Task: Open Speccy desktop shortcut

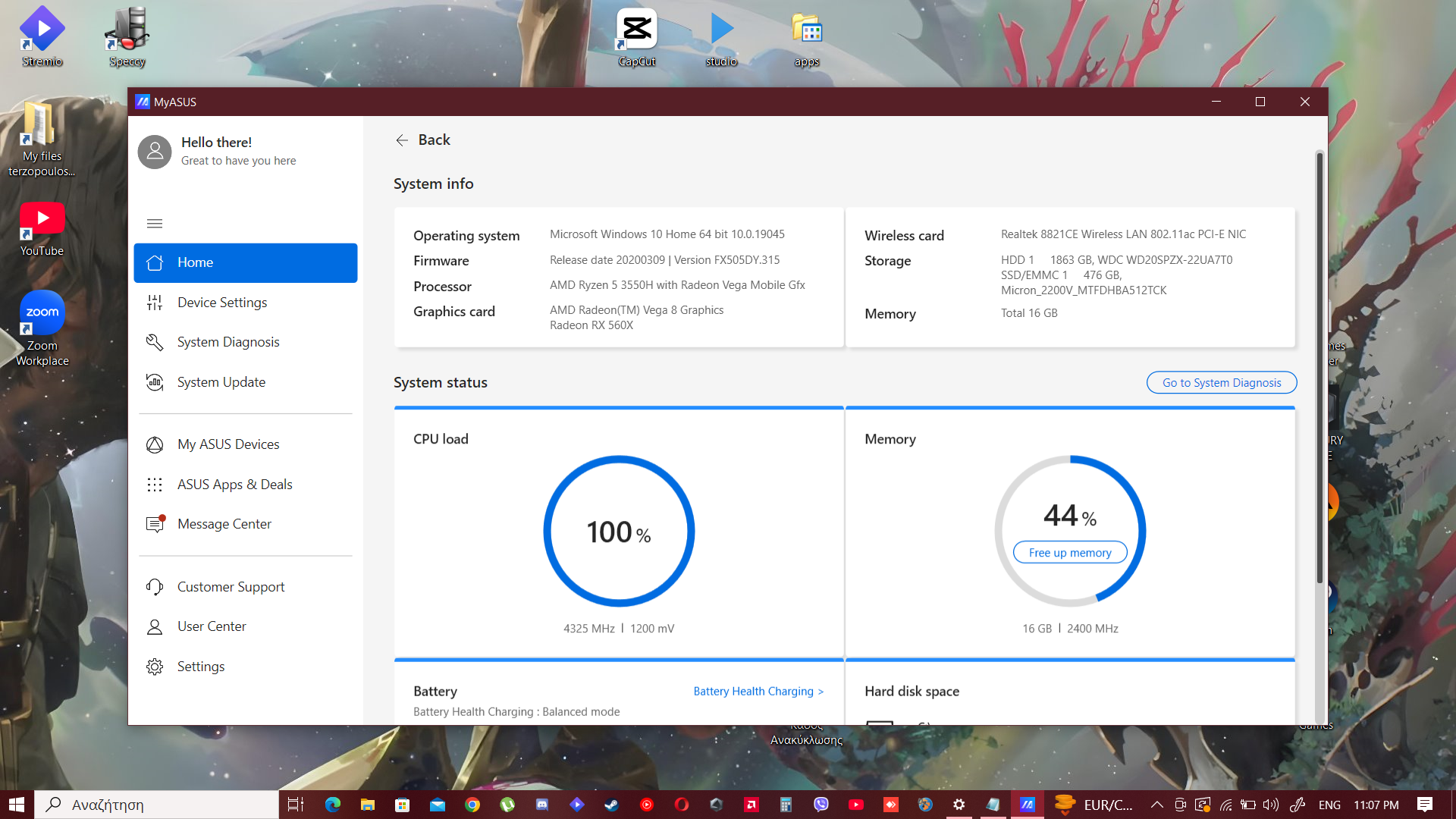Action: [x=127, y=36]
